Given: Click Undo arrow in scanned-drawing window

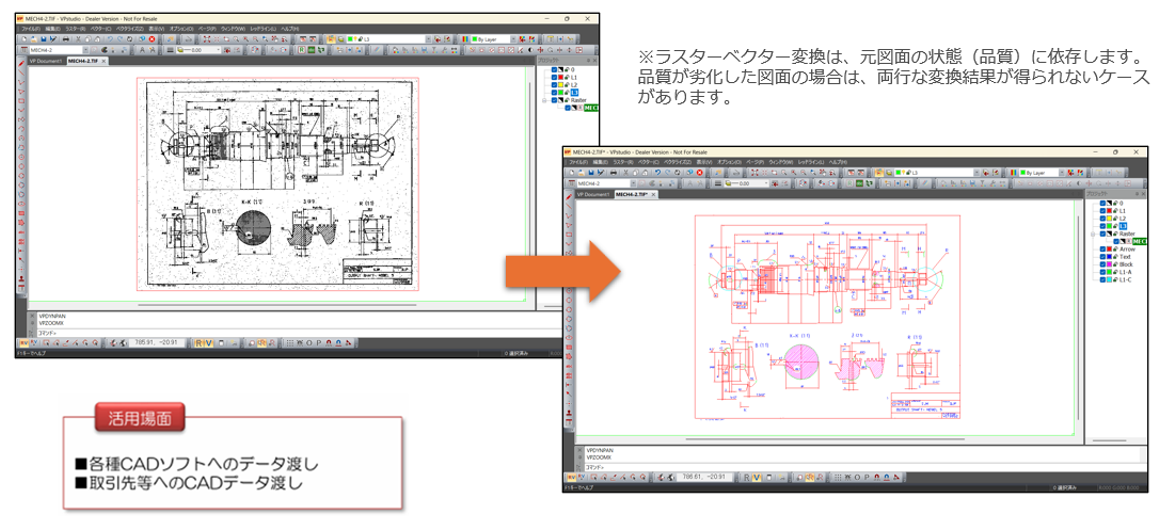Looking at the screenshot, I should [x=110, y=39].
